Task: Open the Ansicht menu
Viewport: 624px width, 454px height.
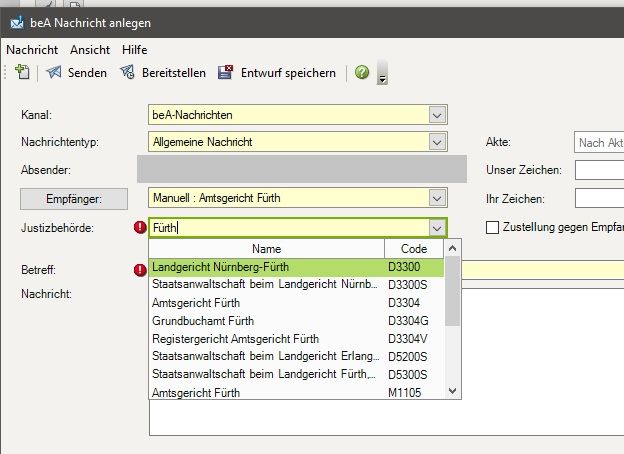Action: click(90, 50)
